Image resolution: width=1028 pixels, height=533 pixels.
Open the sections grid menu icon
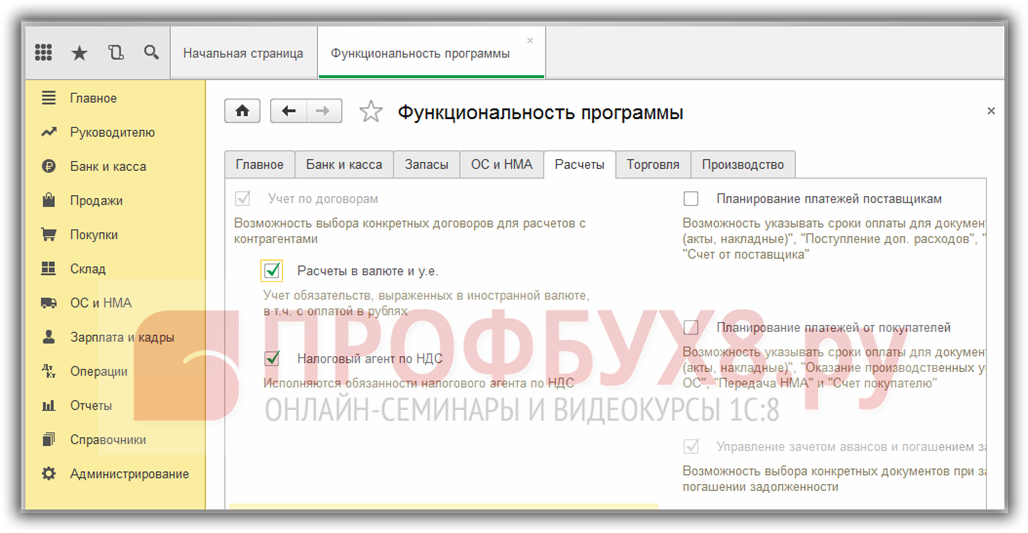click(x=43, y=53)
